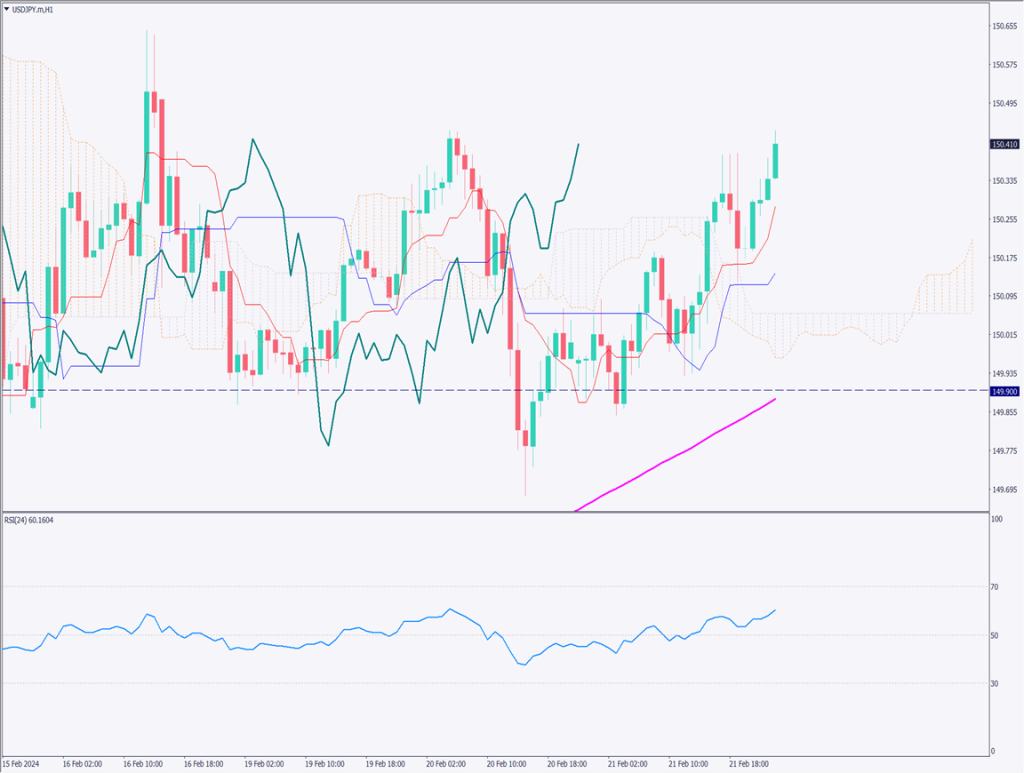Click the 16 Feb 10:00 time label
Screen dimensions: 1024x773
144,762
